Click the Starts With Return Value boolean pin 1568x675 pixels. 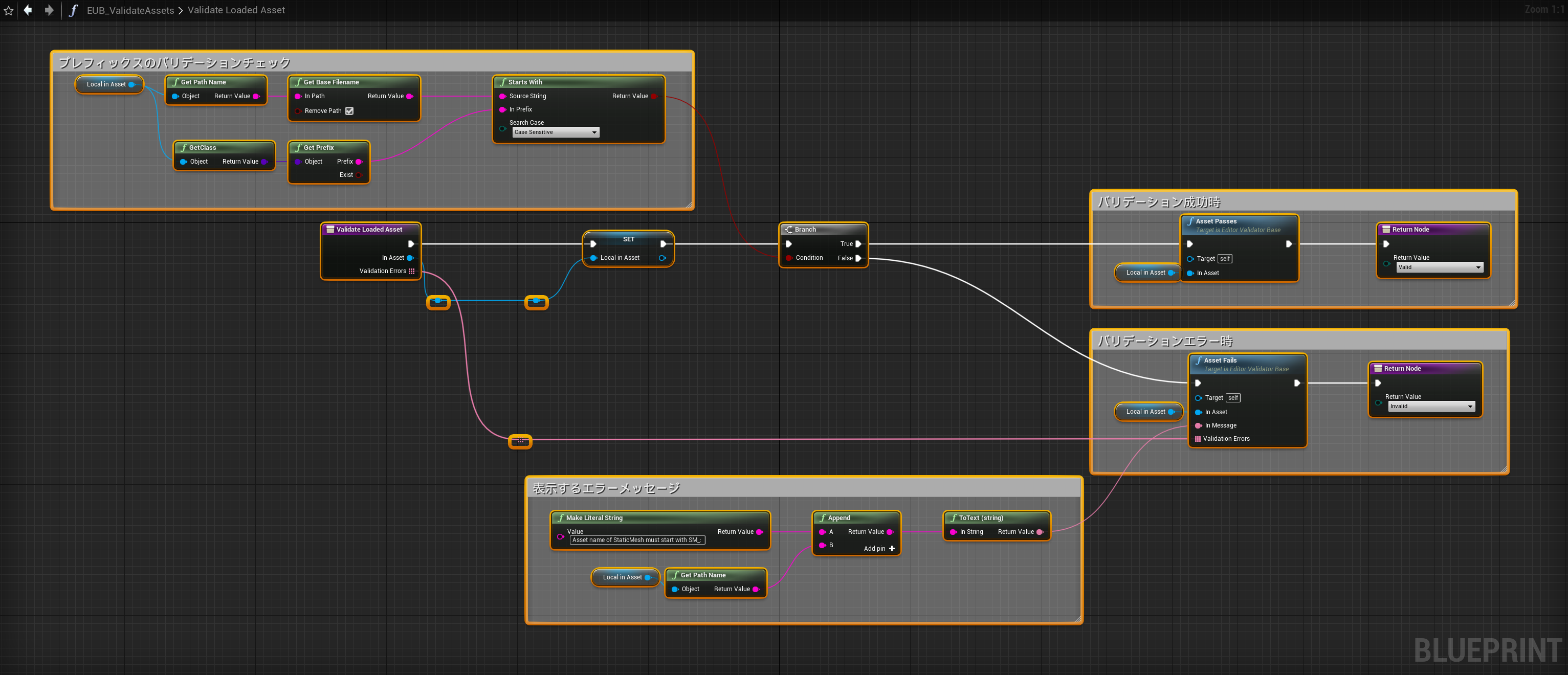[x=654, y=96]
